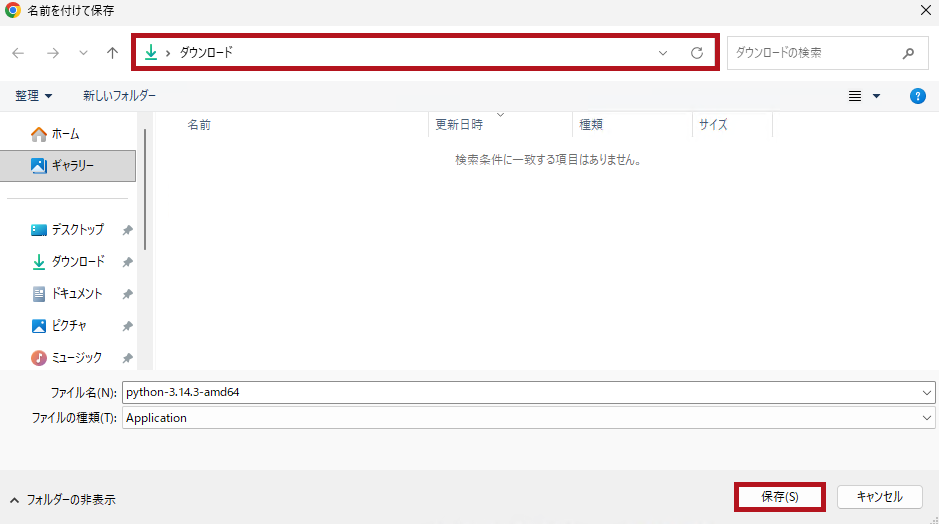
Task: Open the address bar history dropdown
Action: click(662, 53)
